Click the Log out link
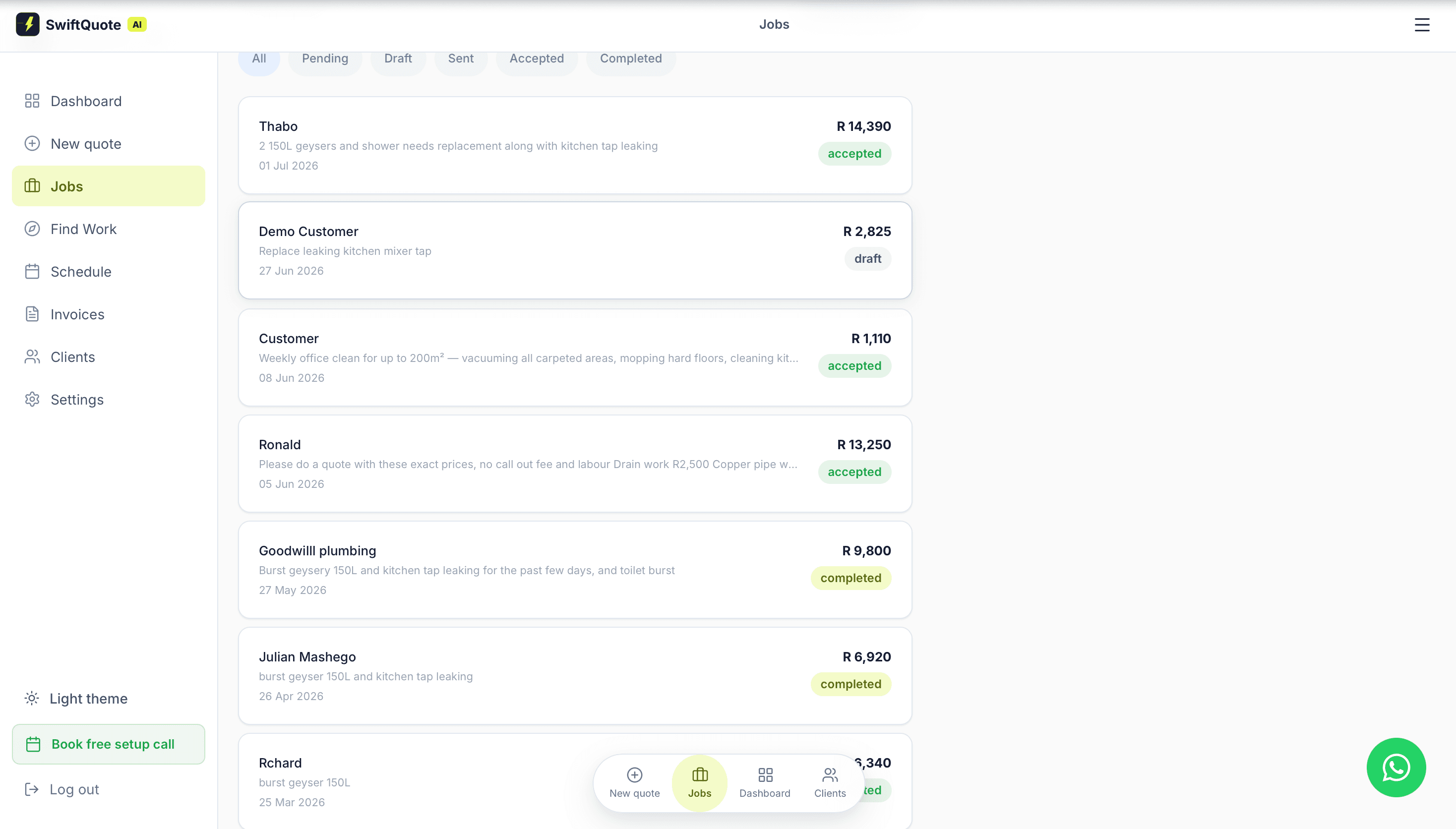 [x=108, y=789]
